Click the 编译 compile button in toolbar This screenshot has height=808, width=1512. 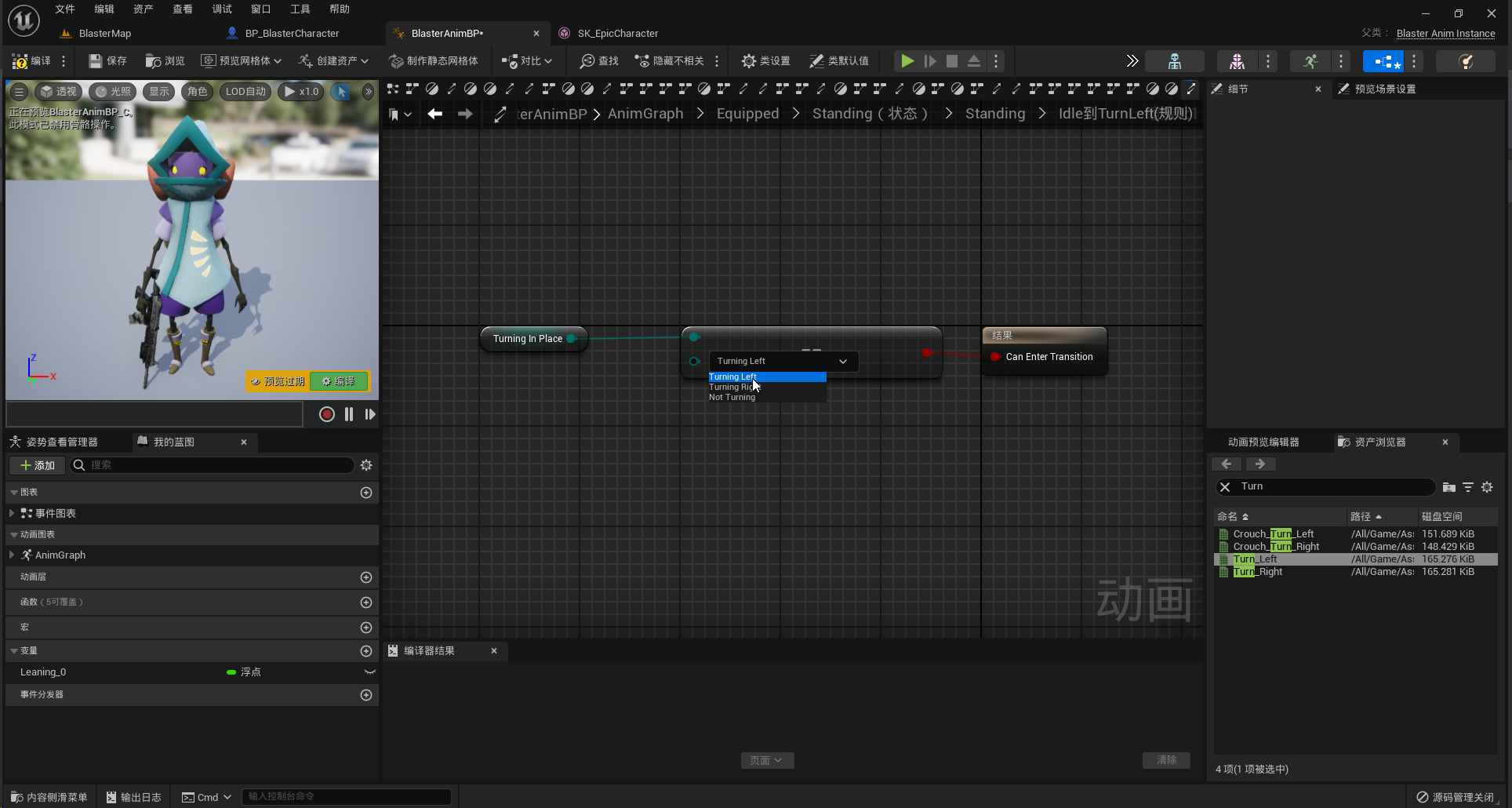31,60
